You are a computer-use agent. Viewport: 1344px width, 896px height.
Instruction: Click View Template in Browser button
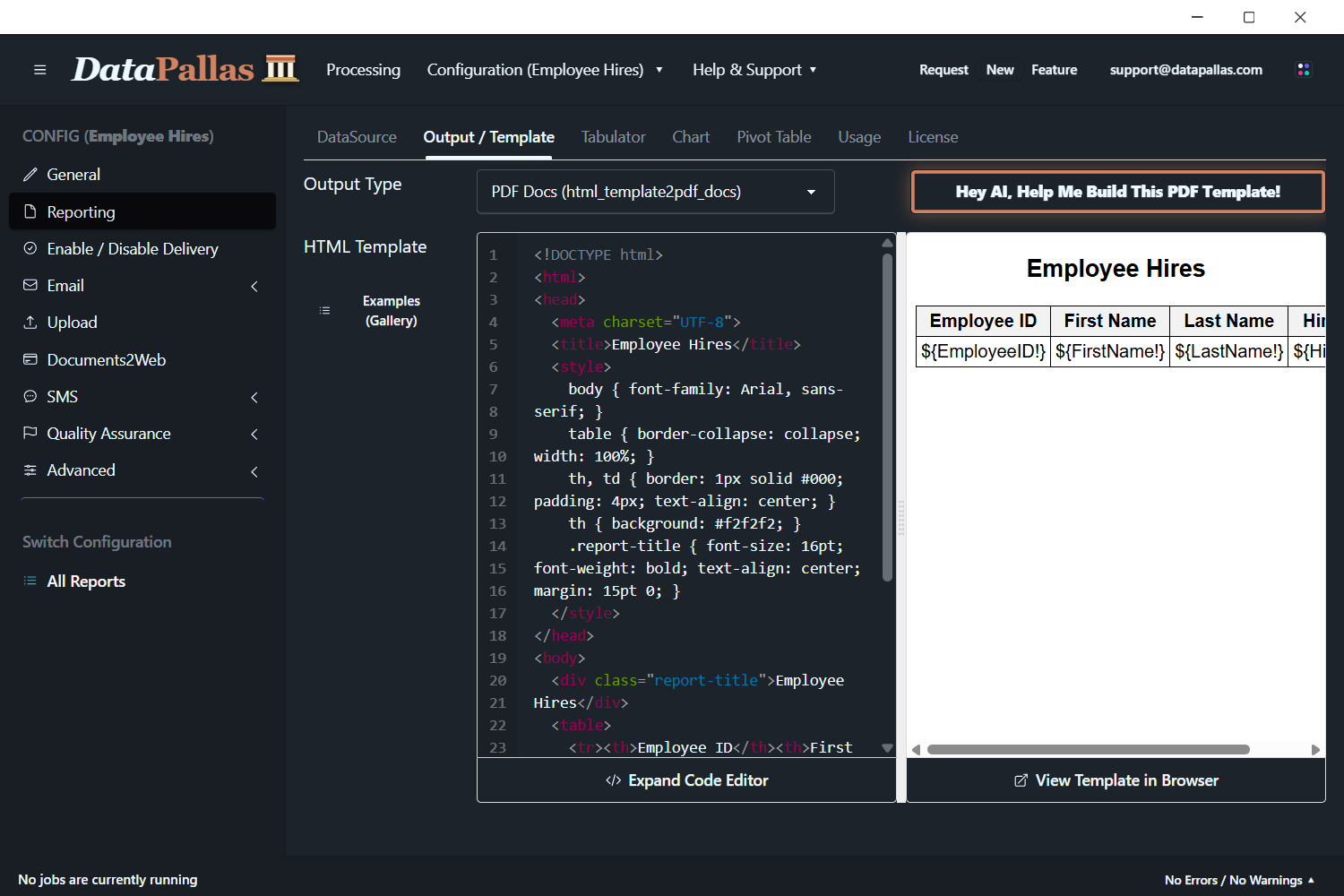coord(1116,780)
